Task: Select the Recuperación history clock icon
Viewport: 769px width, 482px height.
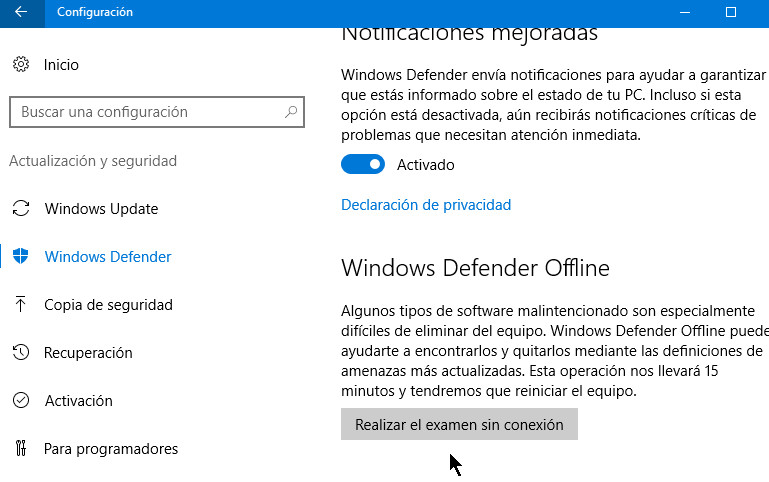Action: pyautogui.click(x=21, y=352)
